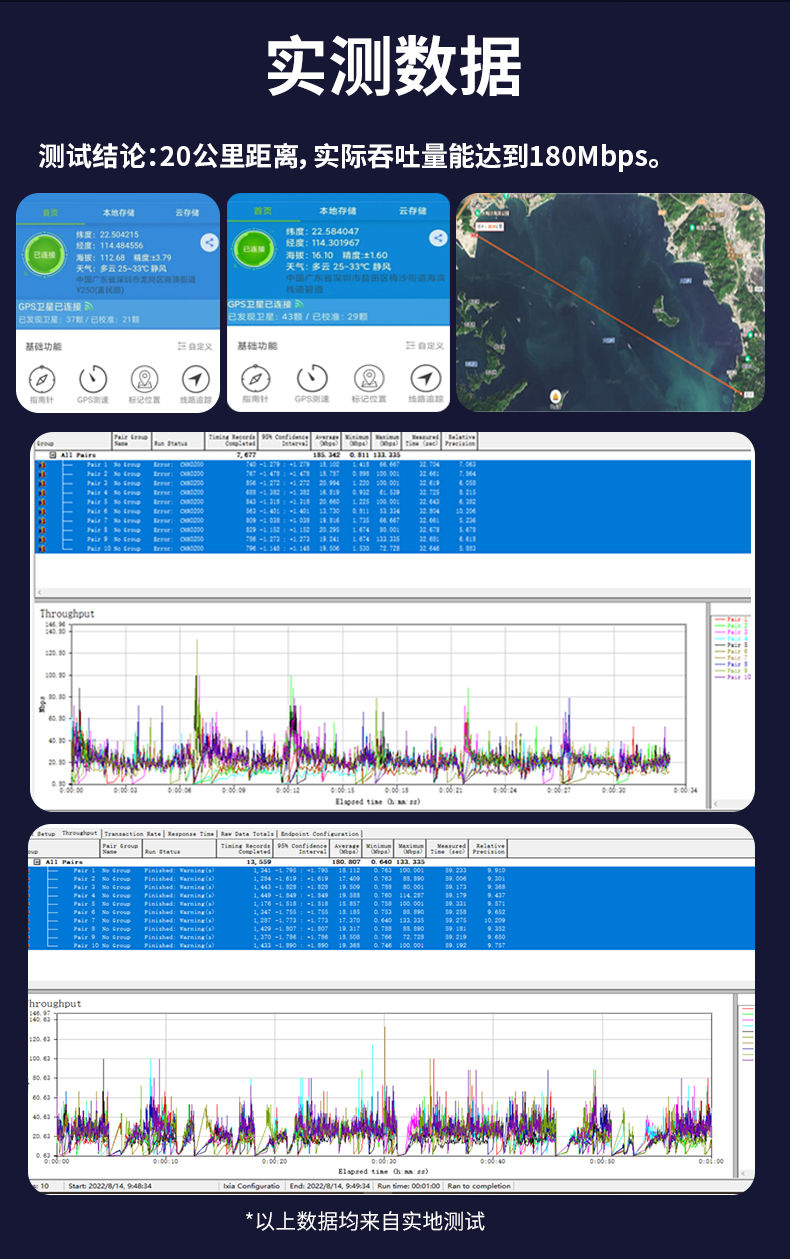Open 线路追踪 route tracking in left app
The image size is (790, 1259).
(196, 380)
